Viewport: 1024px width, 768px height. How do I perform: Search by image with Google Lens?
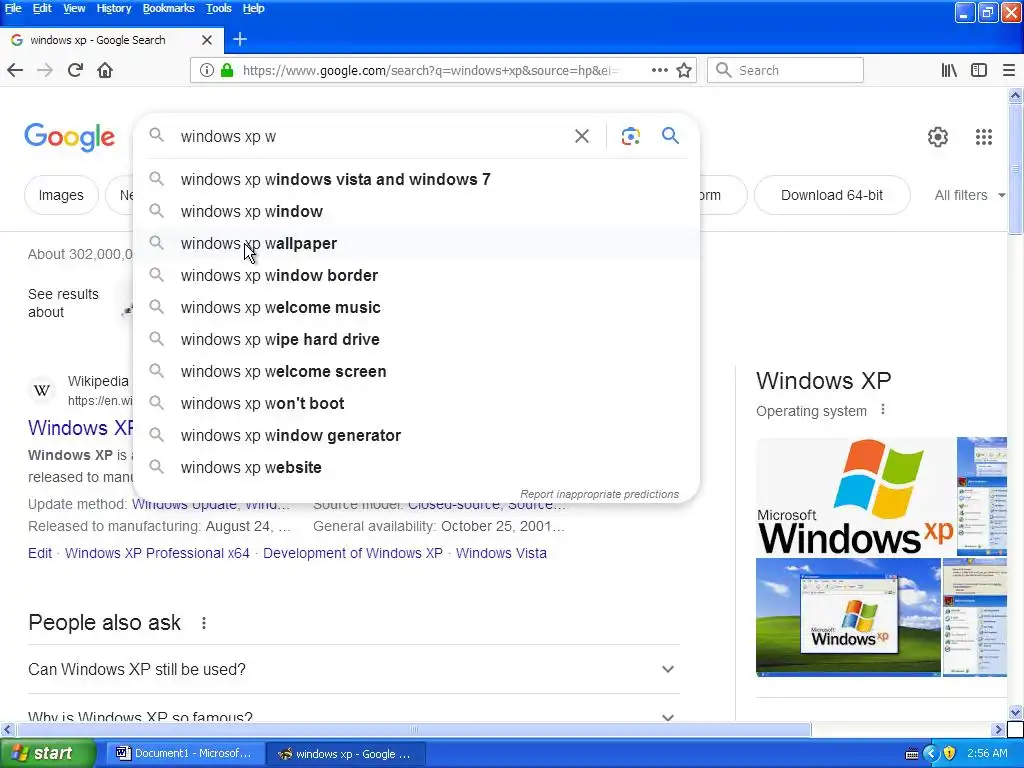pyautogui.click(x=630, y=136)
